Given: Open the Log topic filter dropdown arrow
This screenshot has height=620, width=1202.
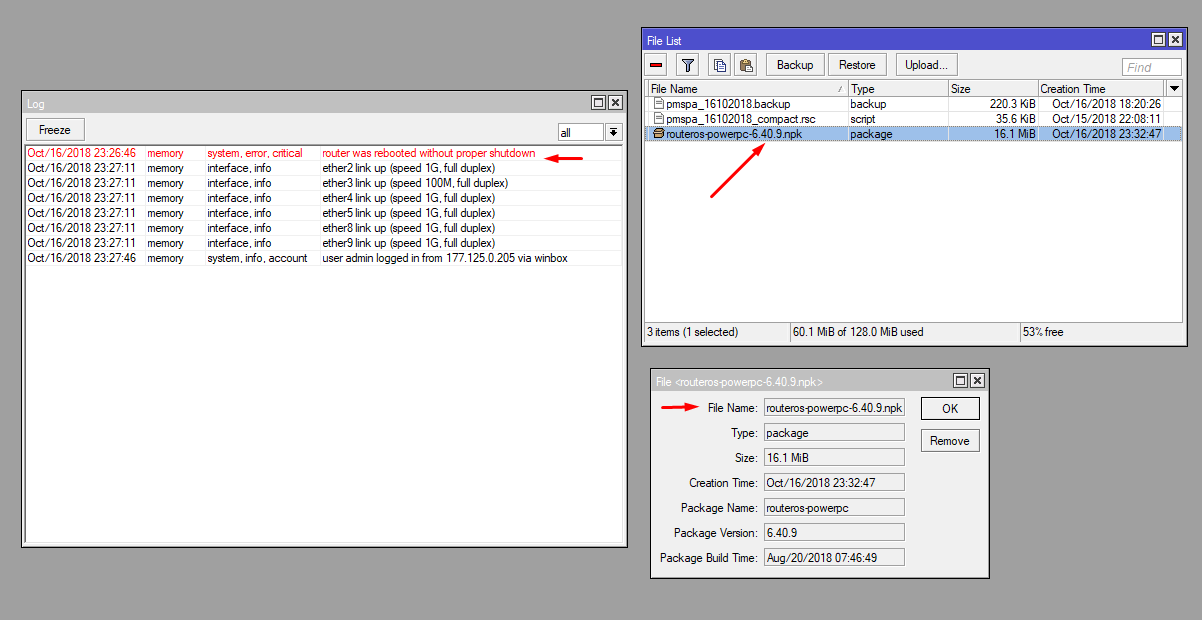Looking at the screenshot, I should (x=613, y=132).
